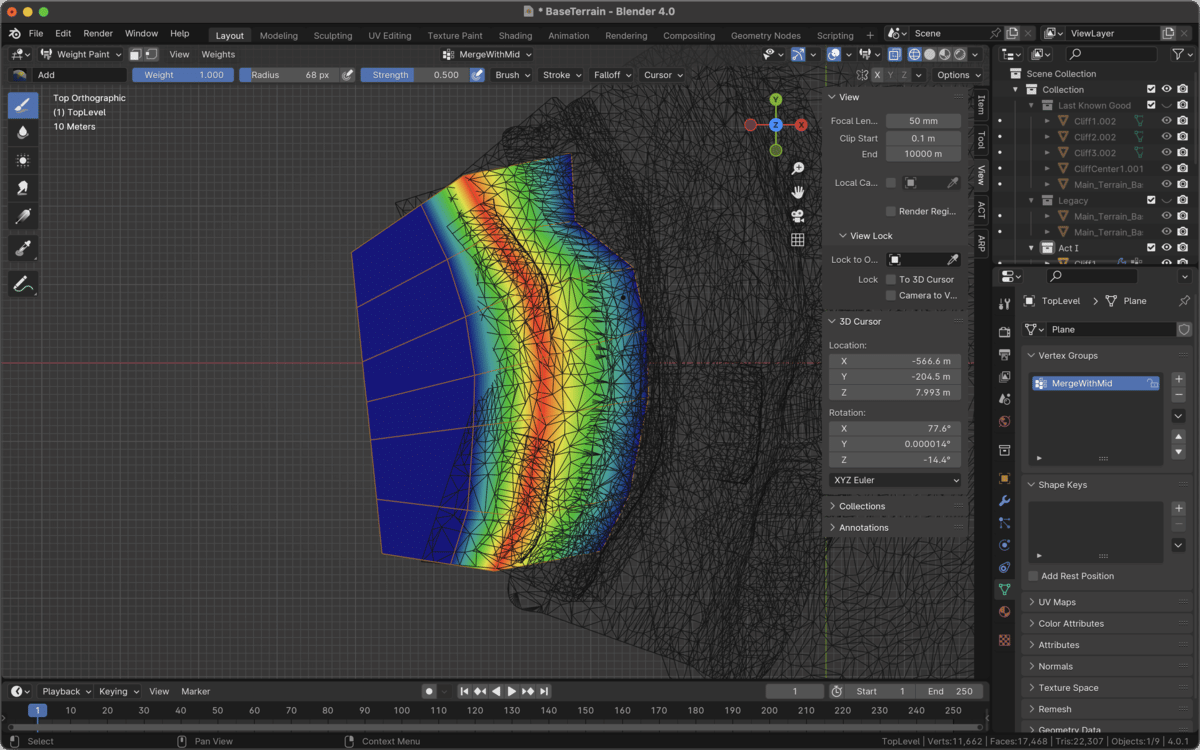Uncheck the Collection exclude checkbox

pyautogui.click(x=1151, y=89)
